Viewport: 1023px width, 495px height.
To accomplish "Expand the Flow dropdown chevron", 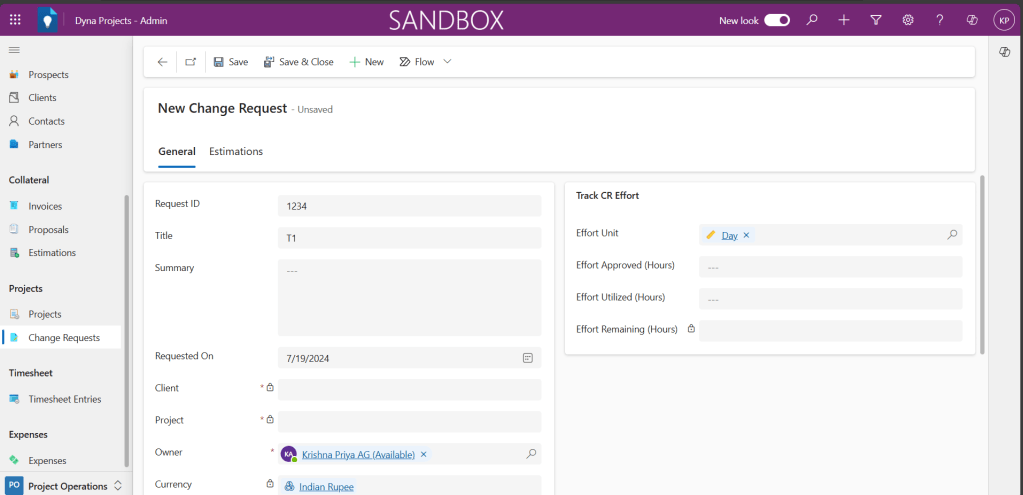I will pos(447,62).
